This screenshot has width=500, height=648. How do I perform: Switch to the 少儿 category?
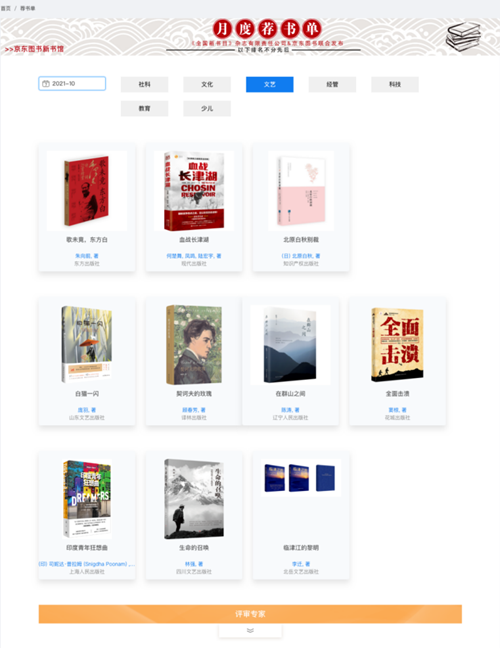tap(207, 109)
